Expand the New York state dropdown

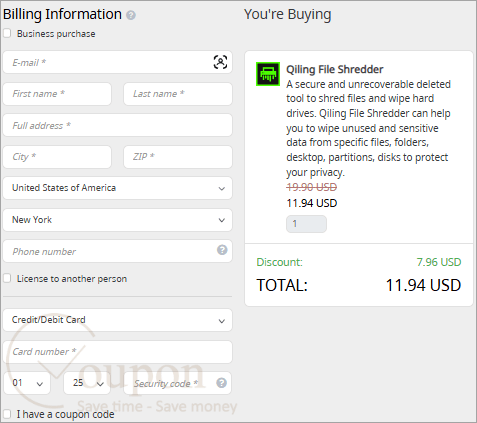(117, 220)
